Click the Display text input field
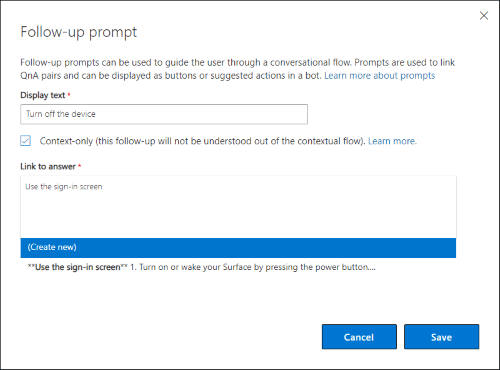Screen dimensions: 500x370 point(164,114)
